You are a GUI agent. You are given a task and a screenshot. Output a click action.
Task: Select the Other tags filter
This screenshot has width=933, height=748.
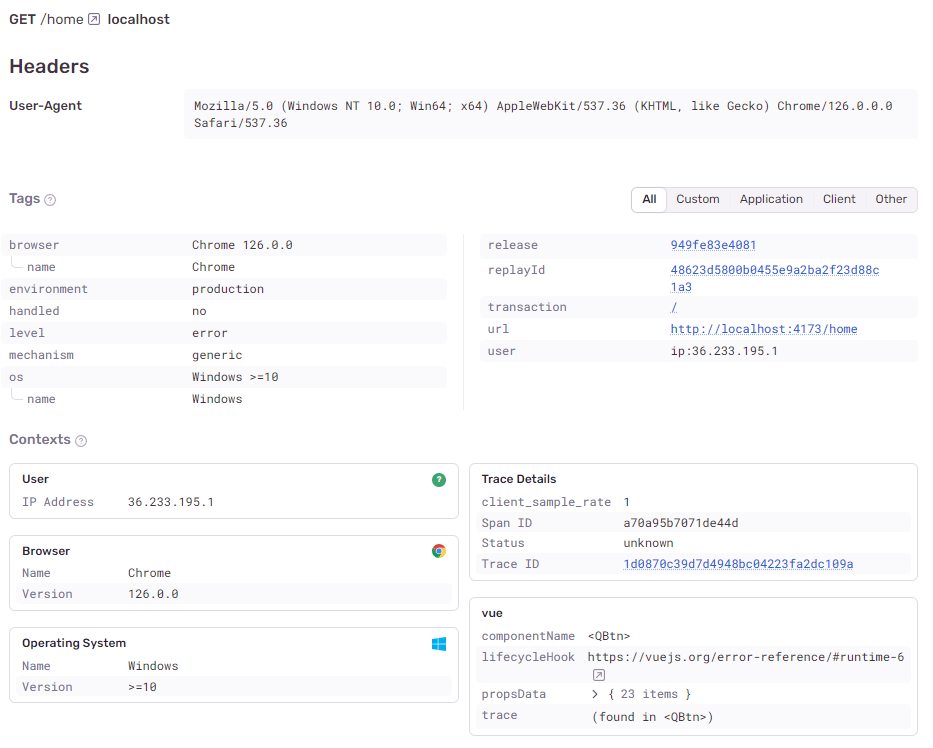point(891,199)
